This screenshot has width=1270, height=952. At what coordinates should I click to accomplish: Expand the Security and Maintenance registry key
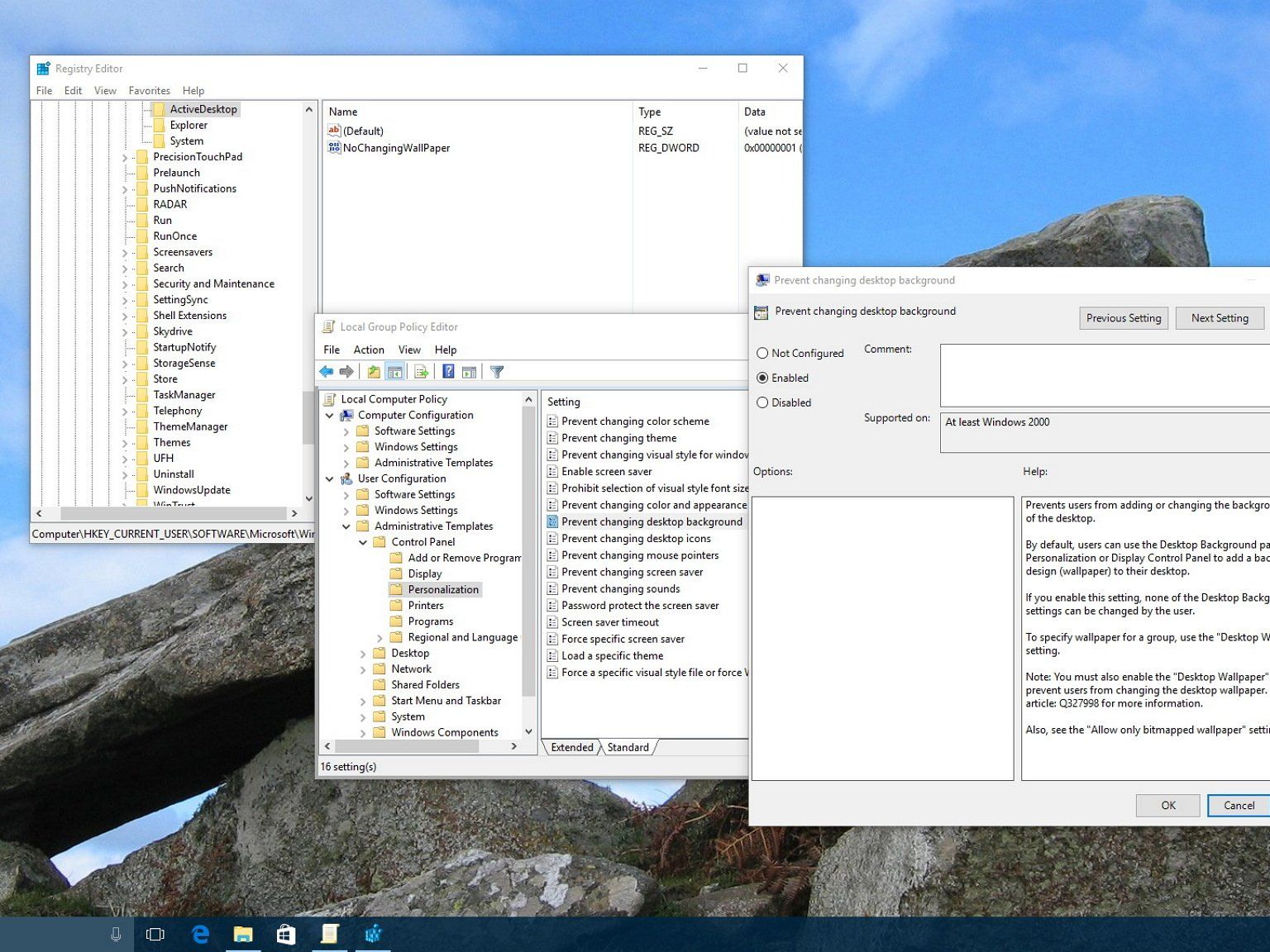(126, 283)
